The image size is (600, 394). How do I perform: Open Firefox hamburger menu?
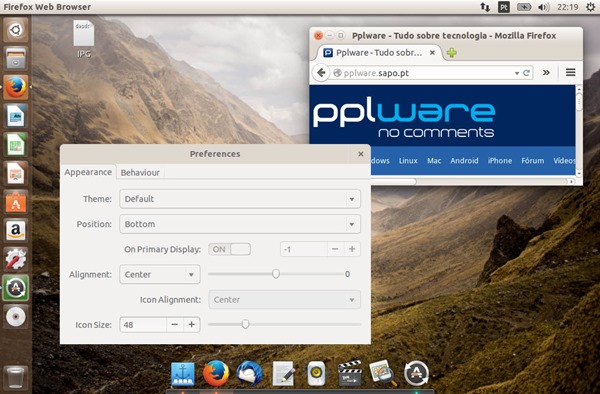coord(571,72)
